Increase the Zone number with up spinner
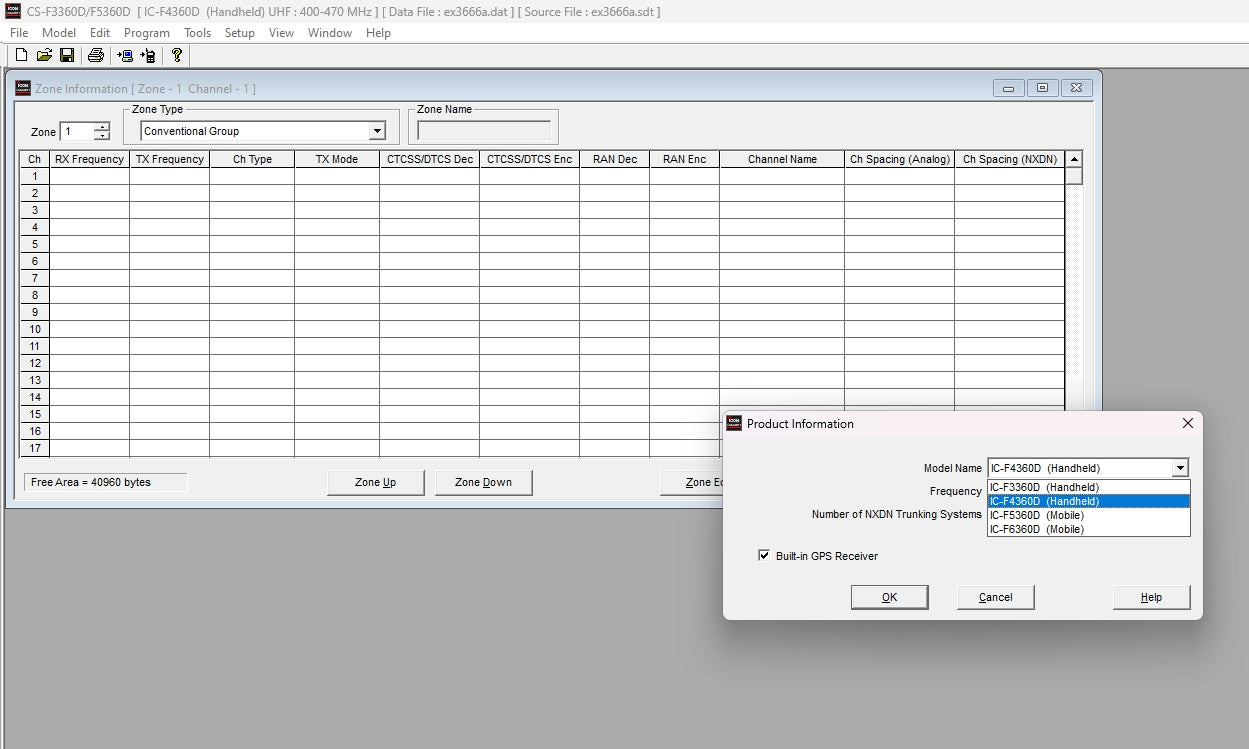Image resolution: width=1249 pixels, height=749 pixels. (x=102, y=127)
